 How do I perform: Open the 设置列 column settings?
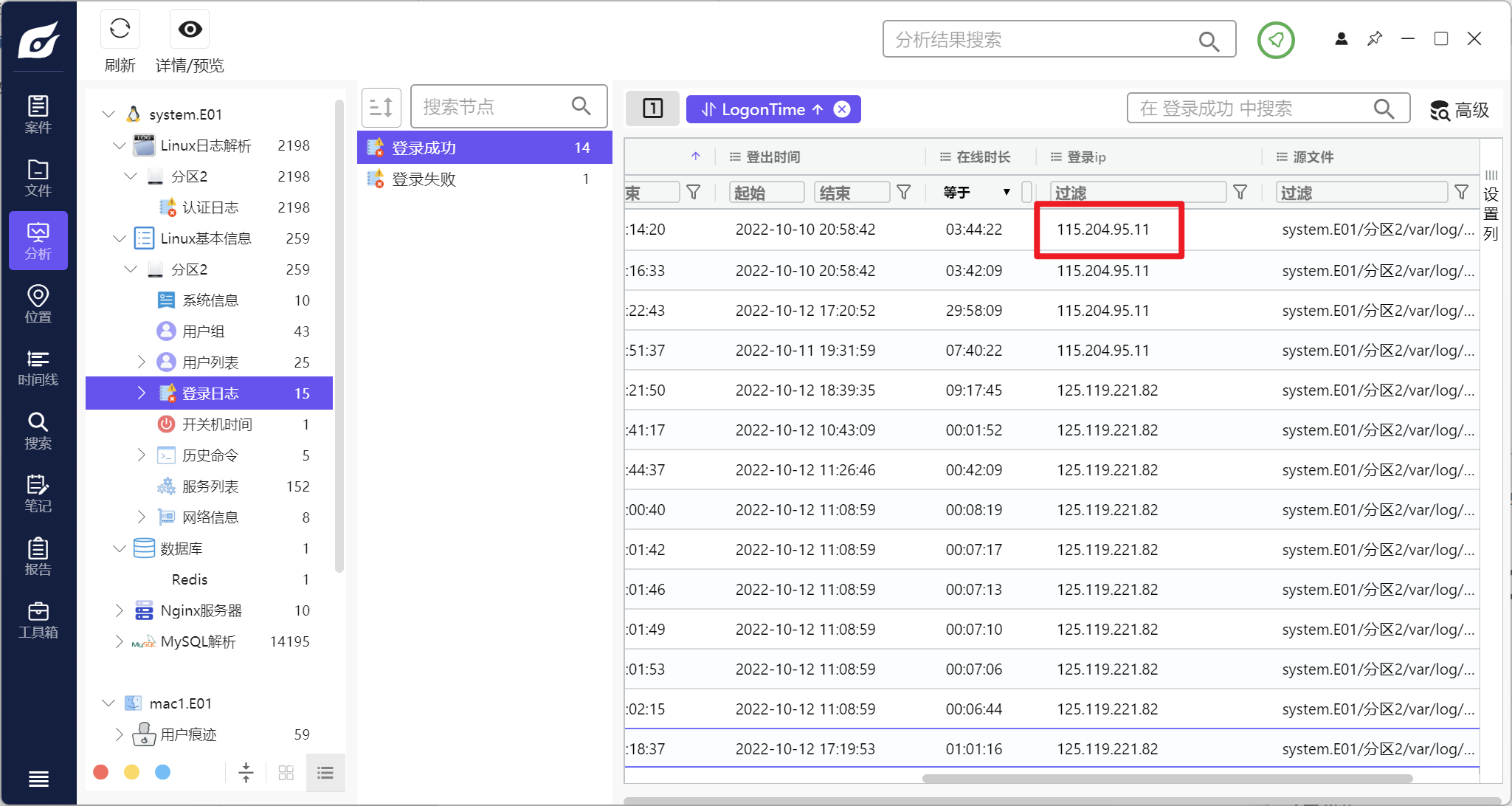[x=1491, y=206]
